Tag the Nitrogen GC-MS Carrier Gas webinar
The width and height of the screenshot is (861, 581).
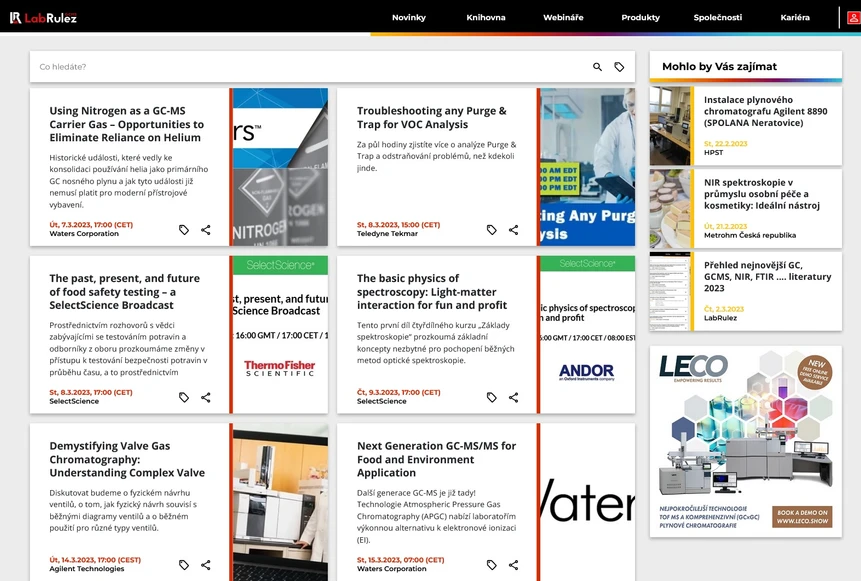pyautogui.click(x=183, y=229)
